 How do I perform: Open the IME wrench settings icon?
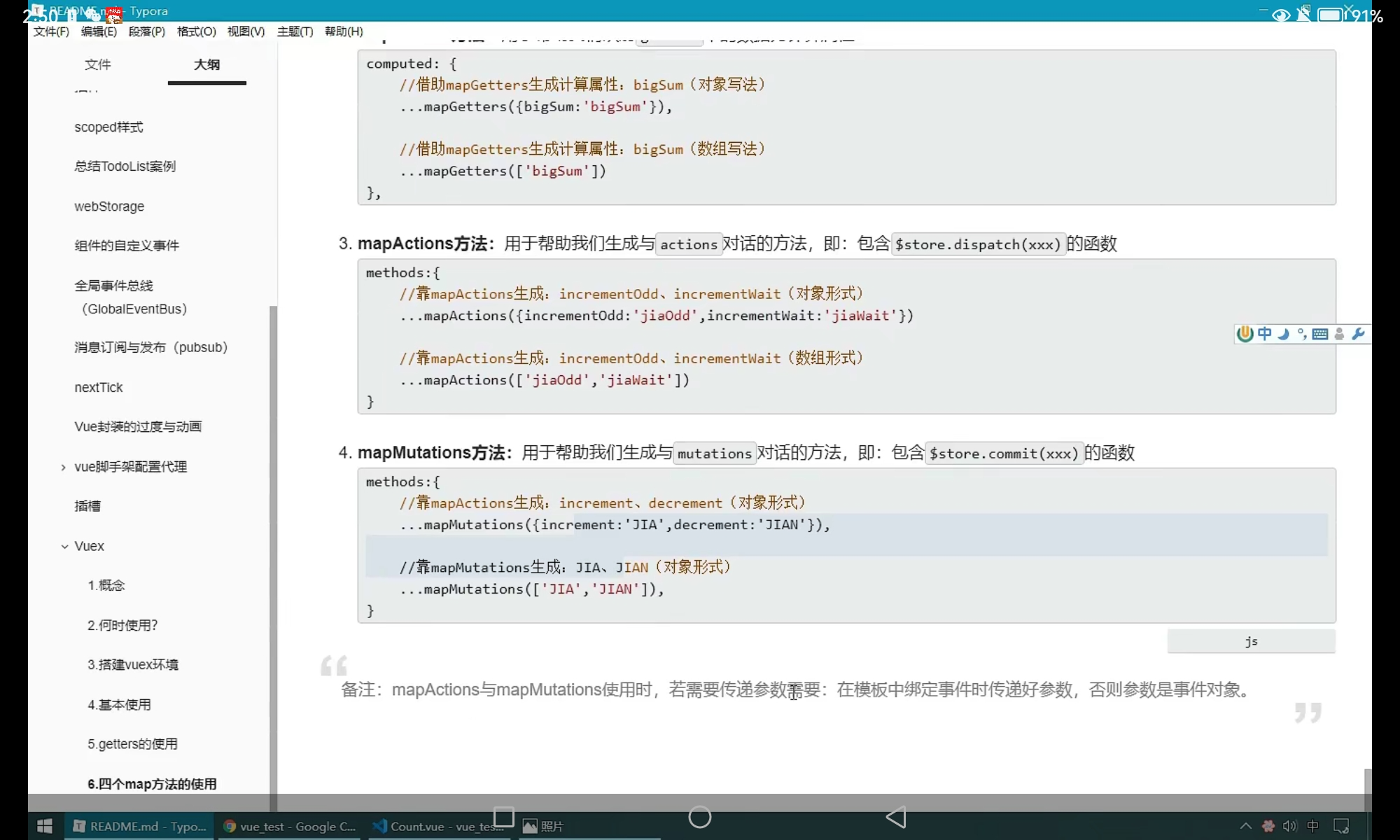[1358, 334]
